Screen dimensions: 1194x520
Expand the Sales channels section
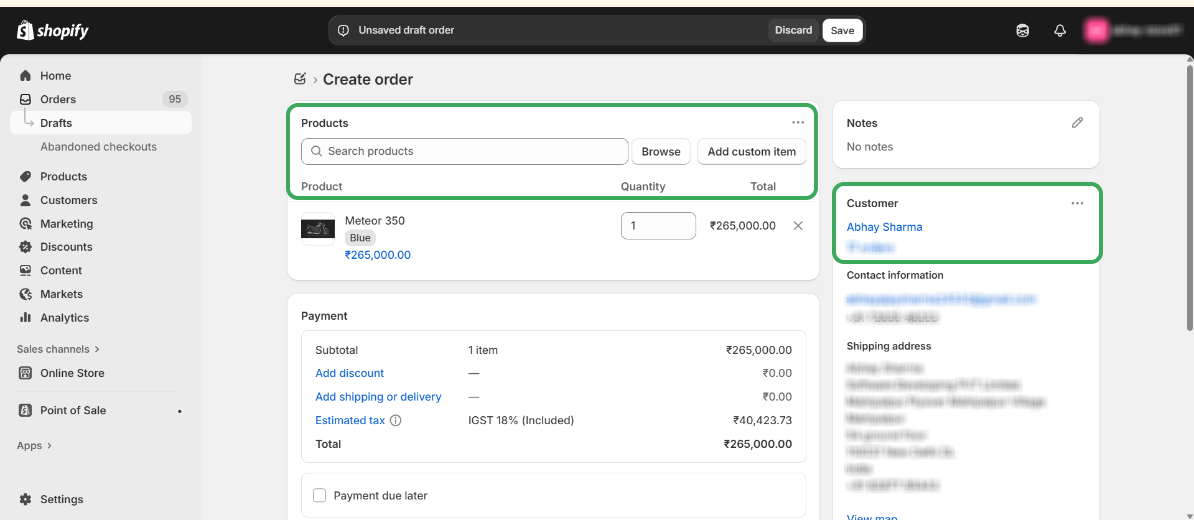click(58, 349)
